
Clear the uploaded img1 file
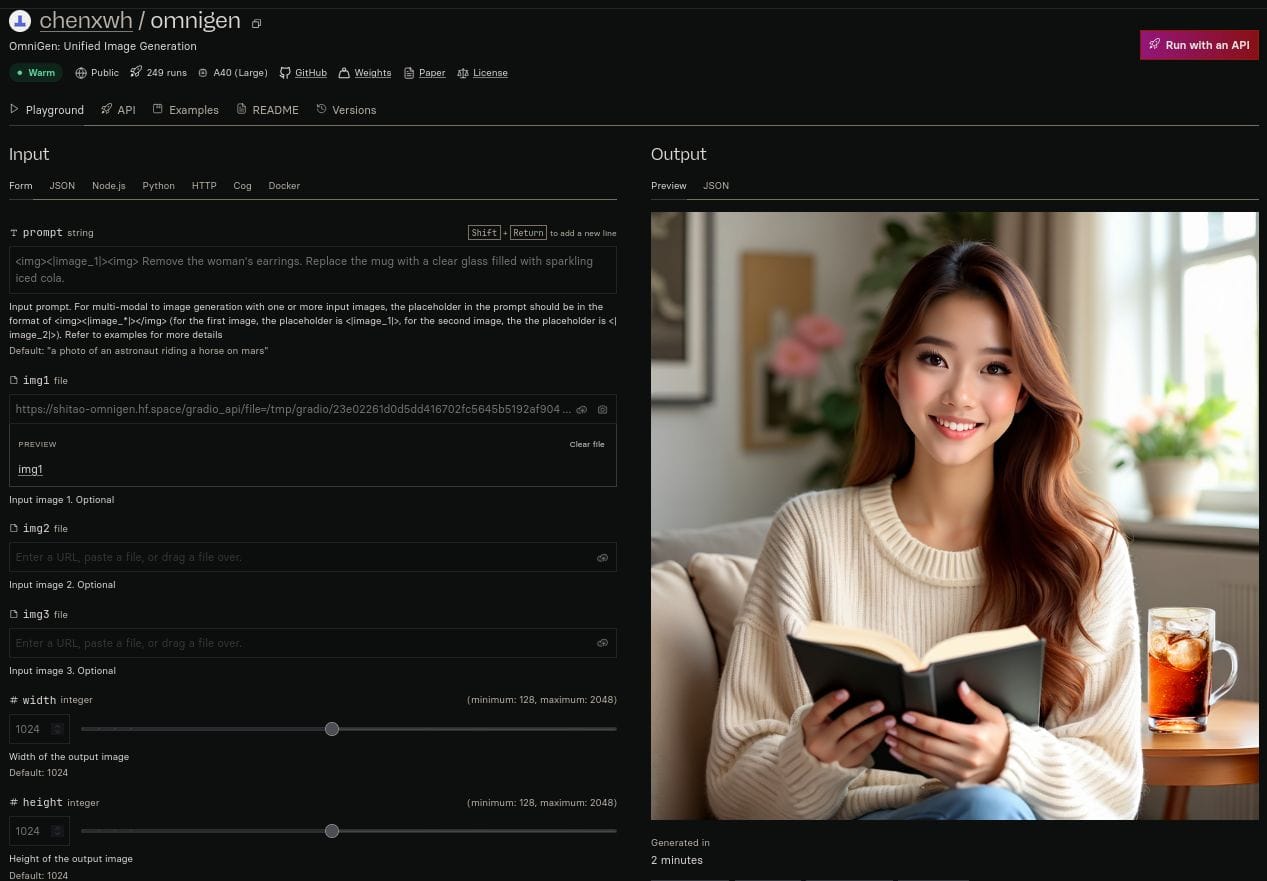point(586,444)
